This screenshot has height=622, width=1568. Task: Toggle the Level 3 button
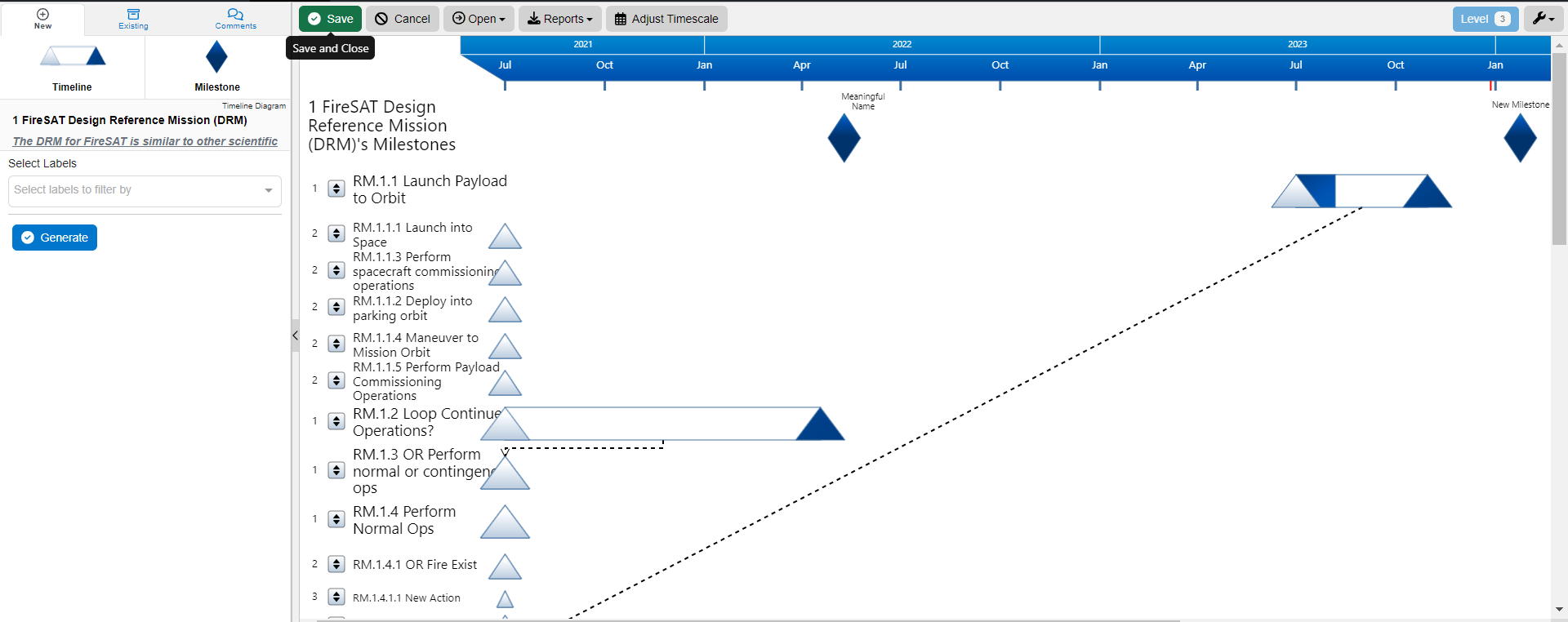pyautogui.click(x=1486, y=19)
